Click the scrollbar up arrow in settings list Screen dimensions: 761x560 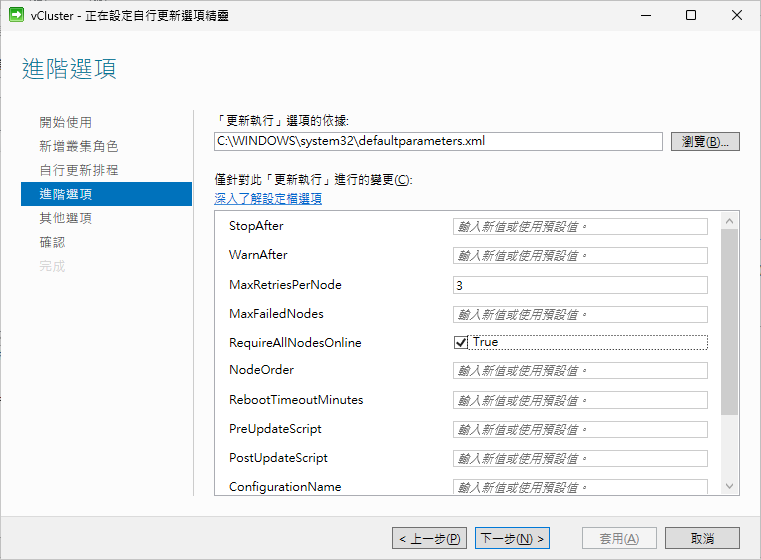point(729,220)
